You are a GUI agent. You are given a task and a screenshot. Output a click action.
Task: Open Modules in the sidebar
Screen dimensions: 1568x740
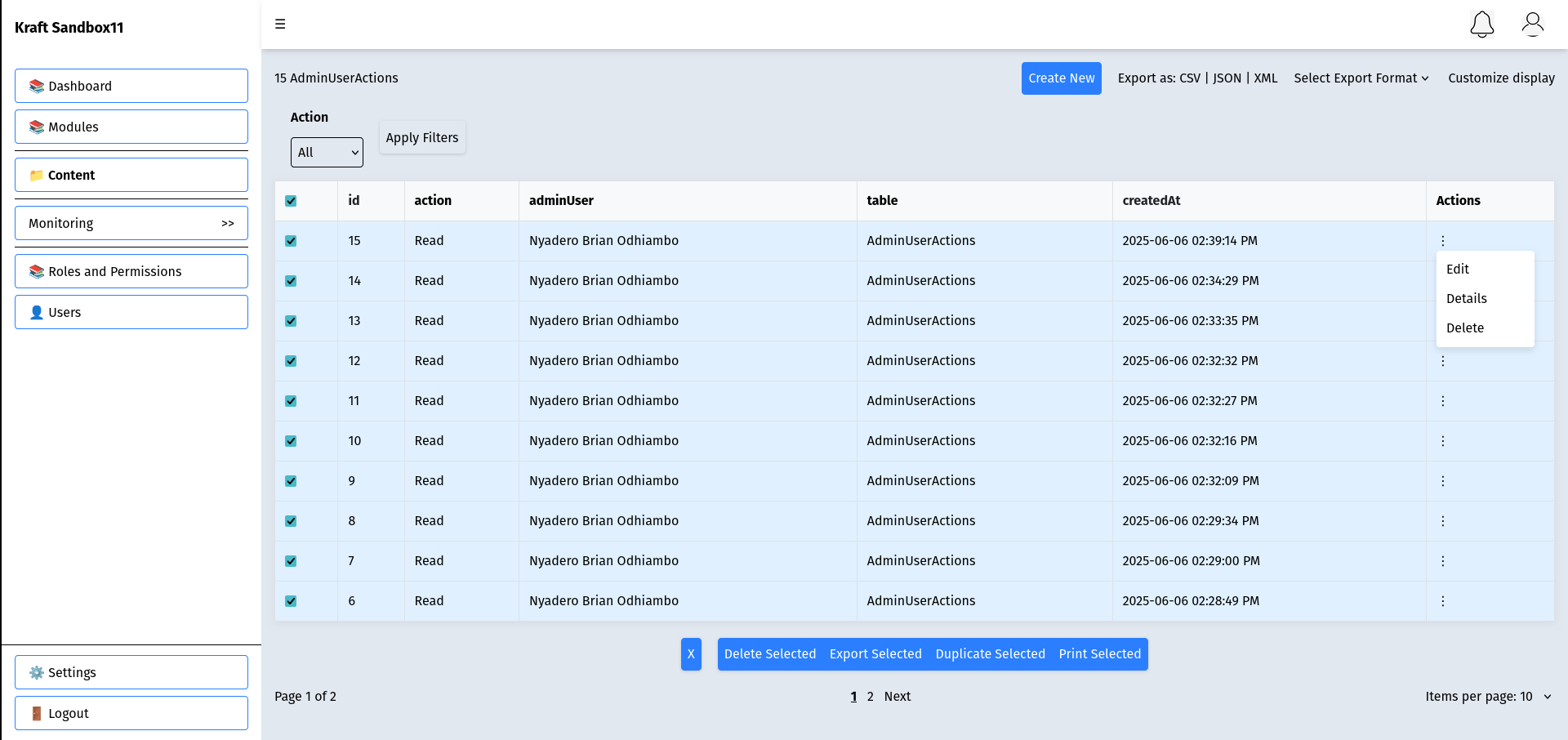click(x=131, y=127)
